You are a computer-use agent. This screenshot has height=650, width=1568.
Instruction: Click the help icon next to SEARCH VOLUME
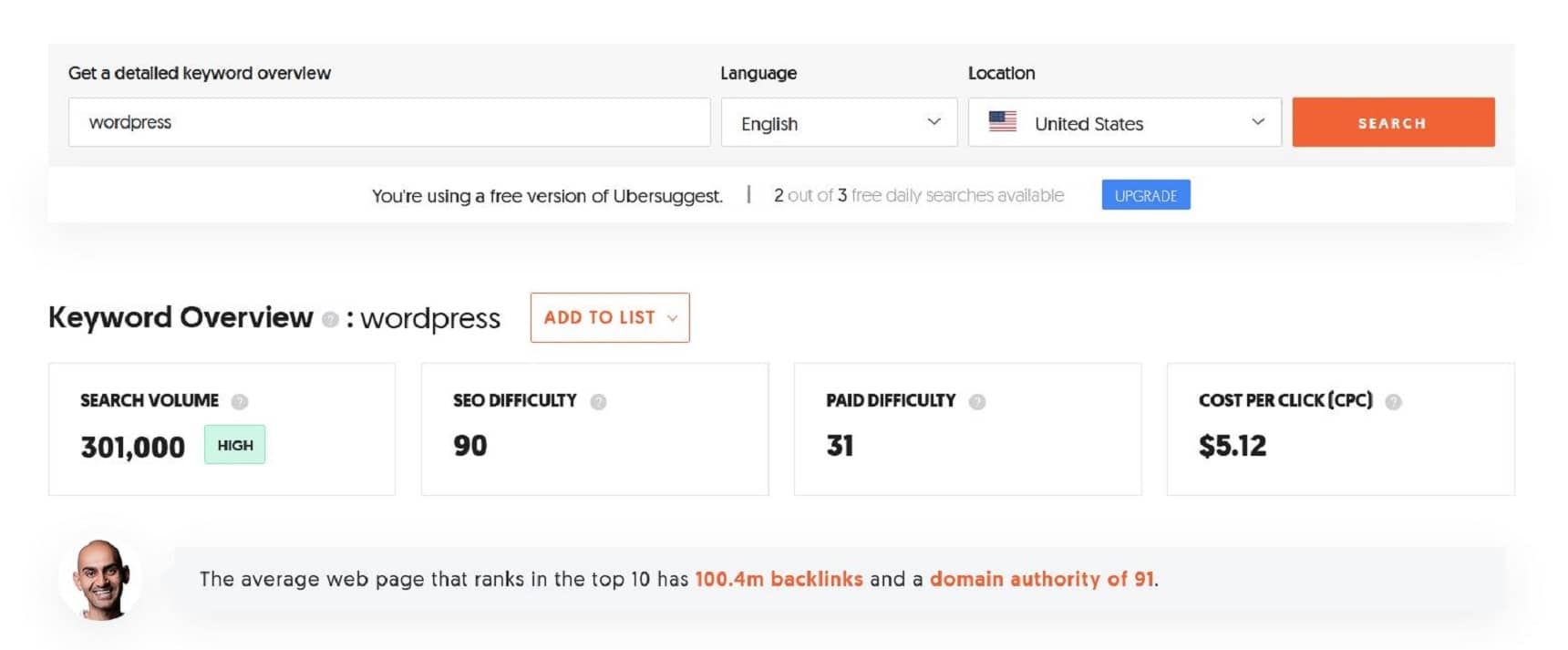[x=240, y=401]
